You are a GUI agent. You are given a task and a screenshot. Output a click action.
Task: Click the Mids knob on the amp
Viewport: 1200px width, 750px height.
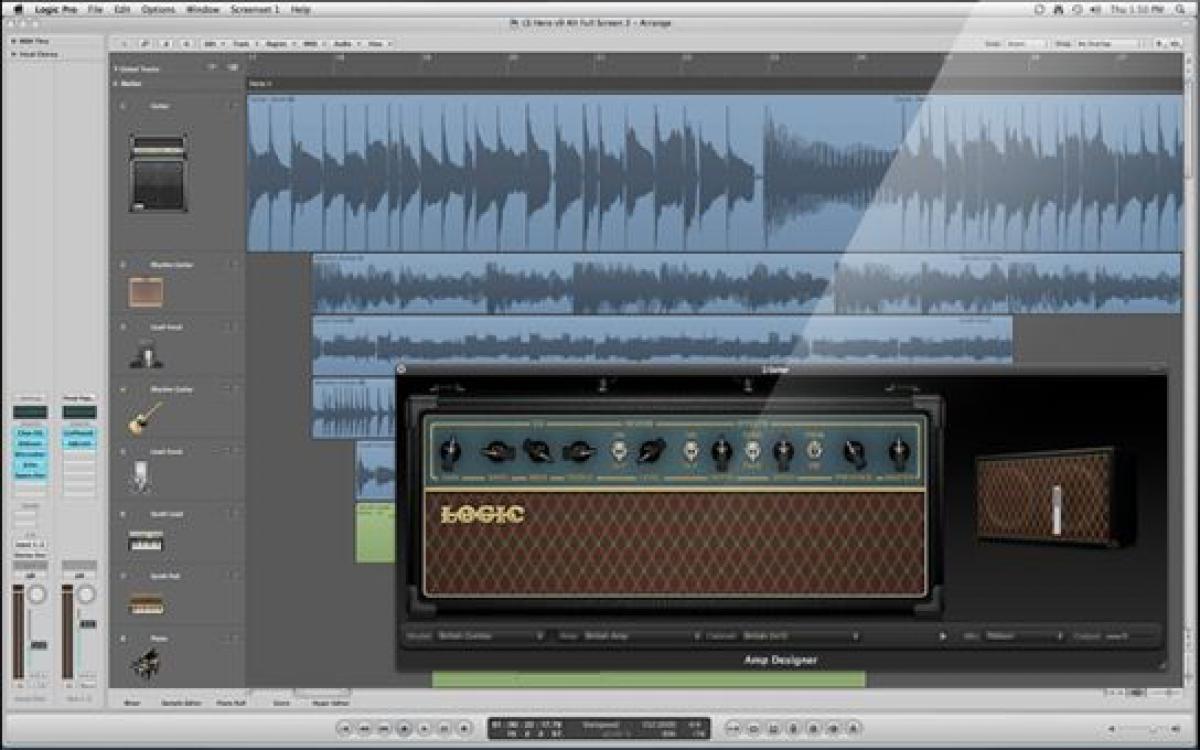tap(537, 452)
